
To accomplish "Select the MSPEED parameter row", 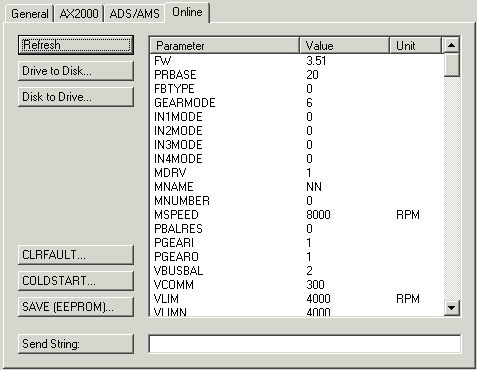I will (x=297, y=215).
